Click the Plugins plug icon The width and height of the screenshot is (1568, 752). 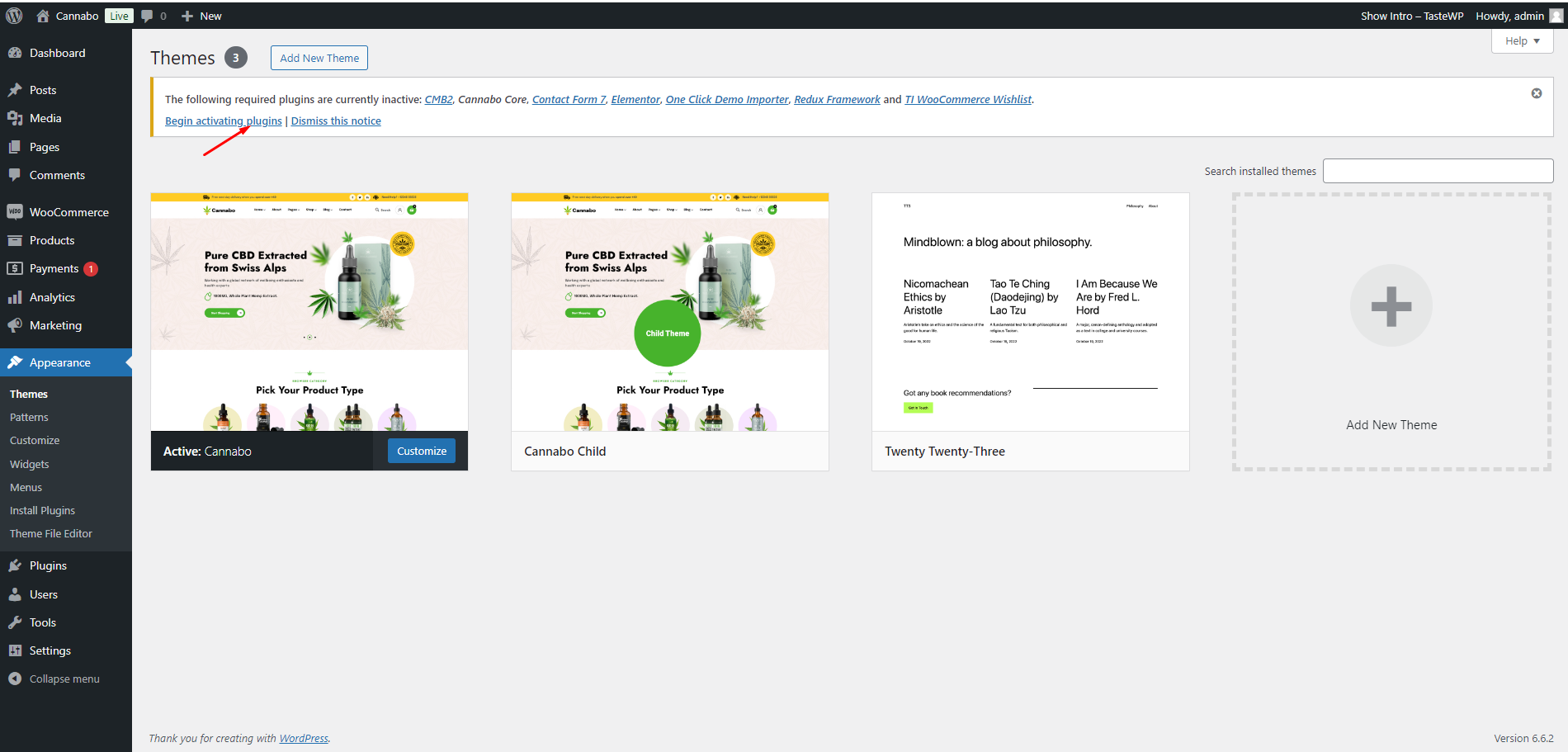(x=15, y=565)
